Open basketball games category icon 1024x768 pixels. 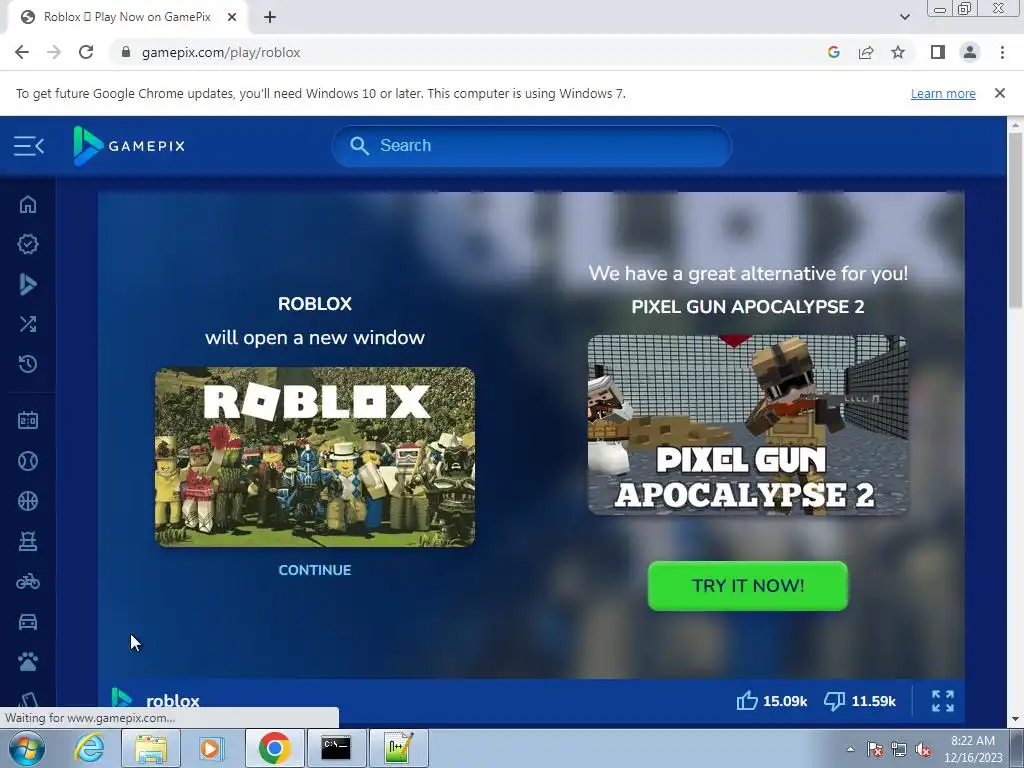27,501
